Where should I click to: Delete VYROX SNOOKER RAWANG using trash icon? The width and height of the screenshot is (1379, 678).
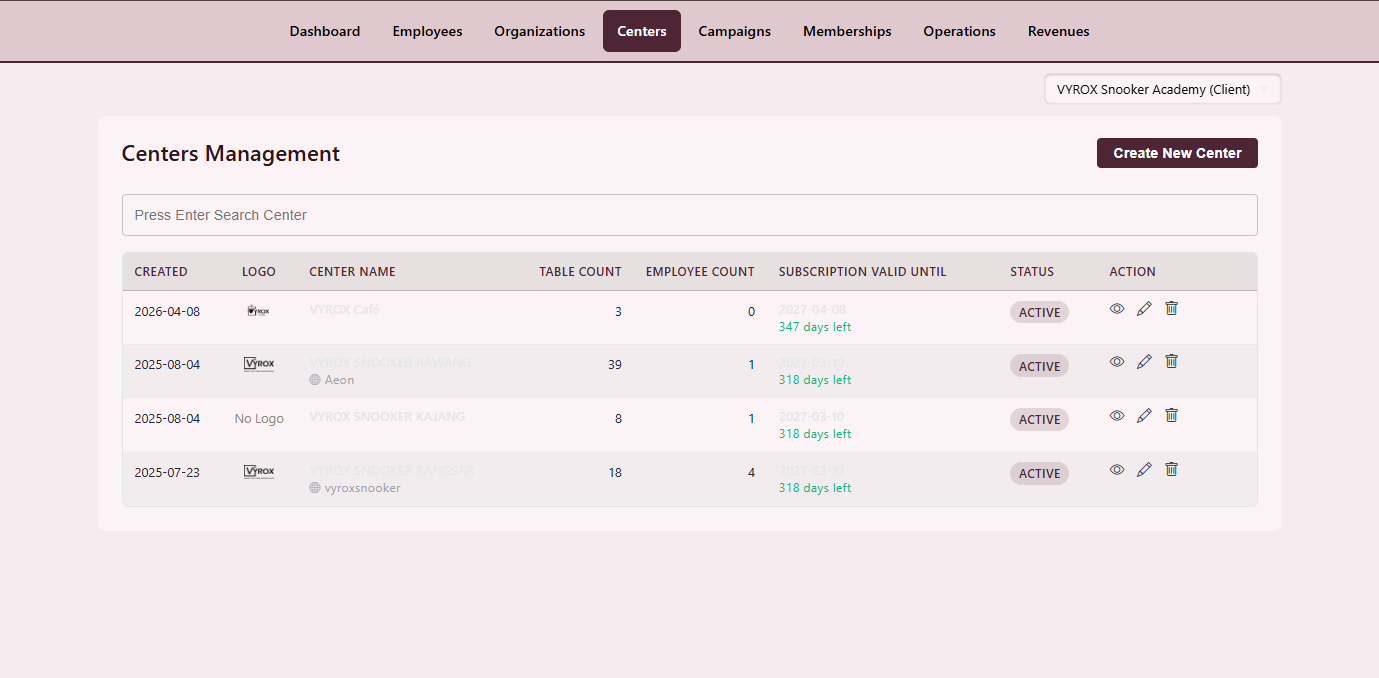[x=1172, y=362]
